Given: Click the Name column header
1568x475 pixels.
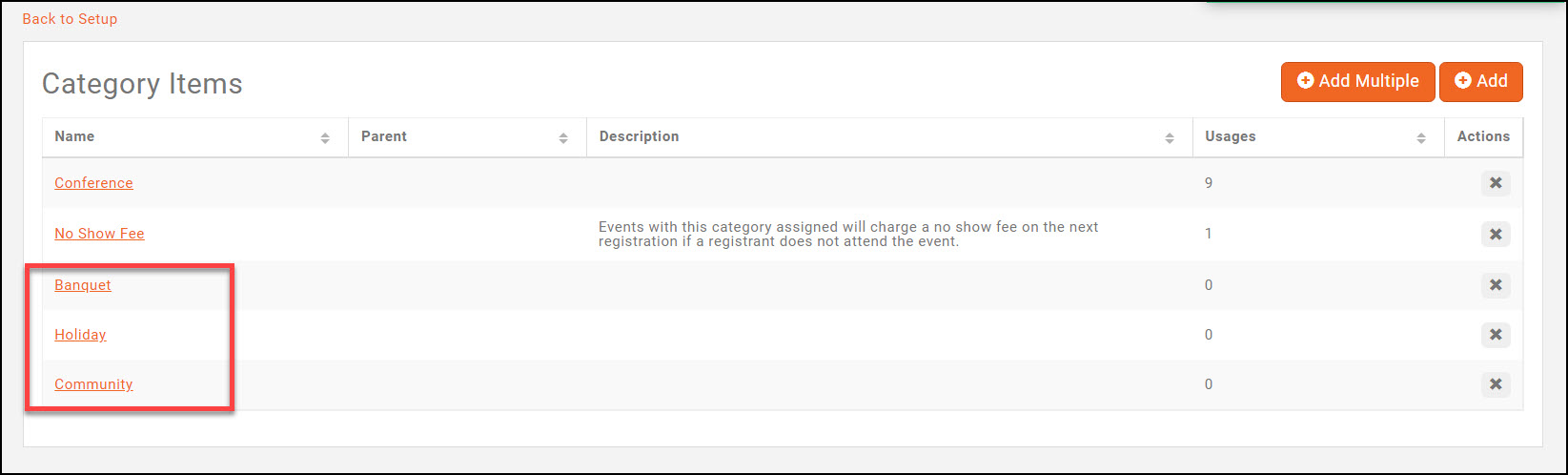Looking at the screenshot, I should click(74, 136).
